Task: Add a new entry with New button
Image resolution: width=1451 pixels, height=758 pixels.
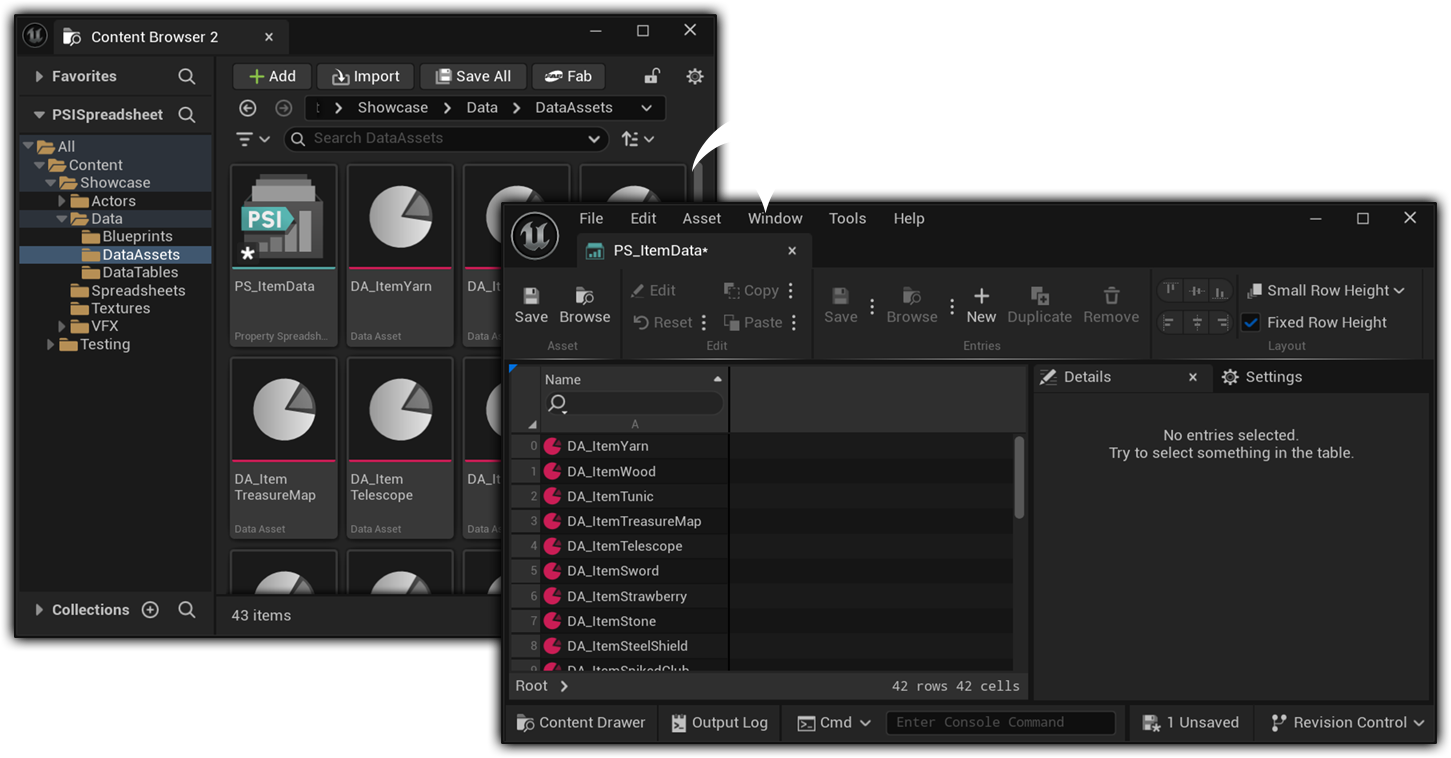Action: (x=981, y=304)
